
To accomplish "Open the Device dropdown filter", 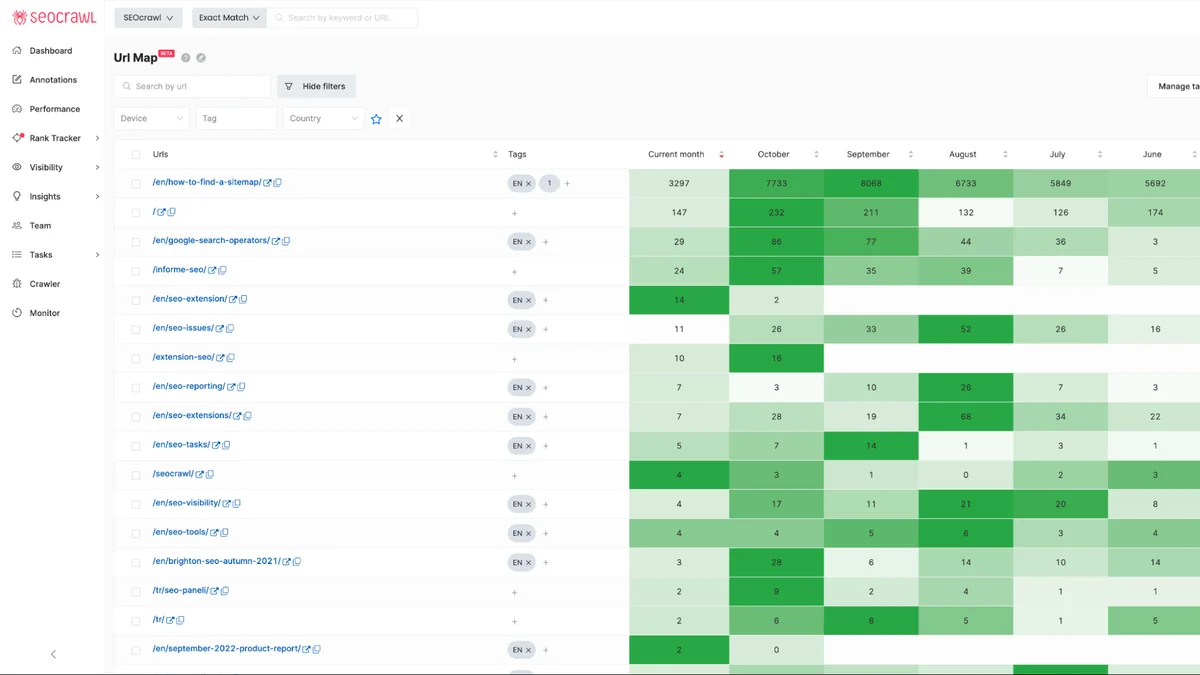I will 152,118.
